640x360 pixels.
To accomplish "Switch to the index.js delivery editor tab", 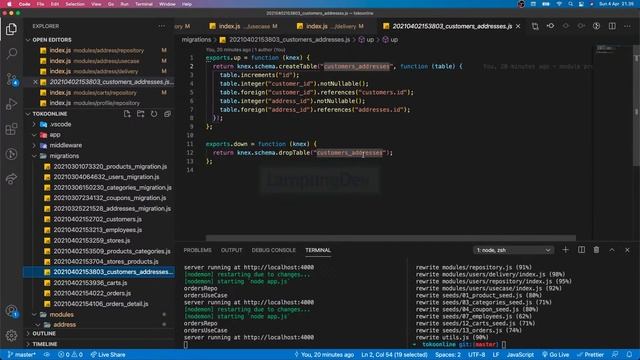I will click(330, 26).
